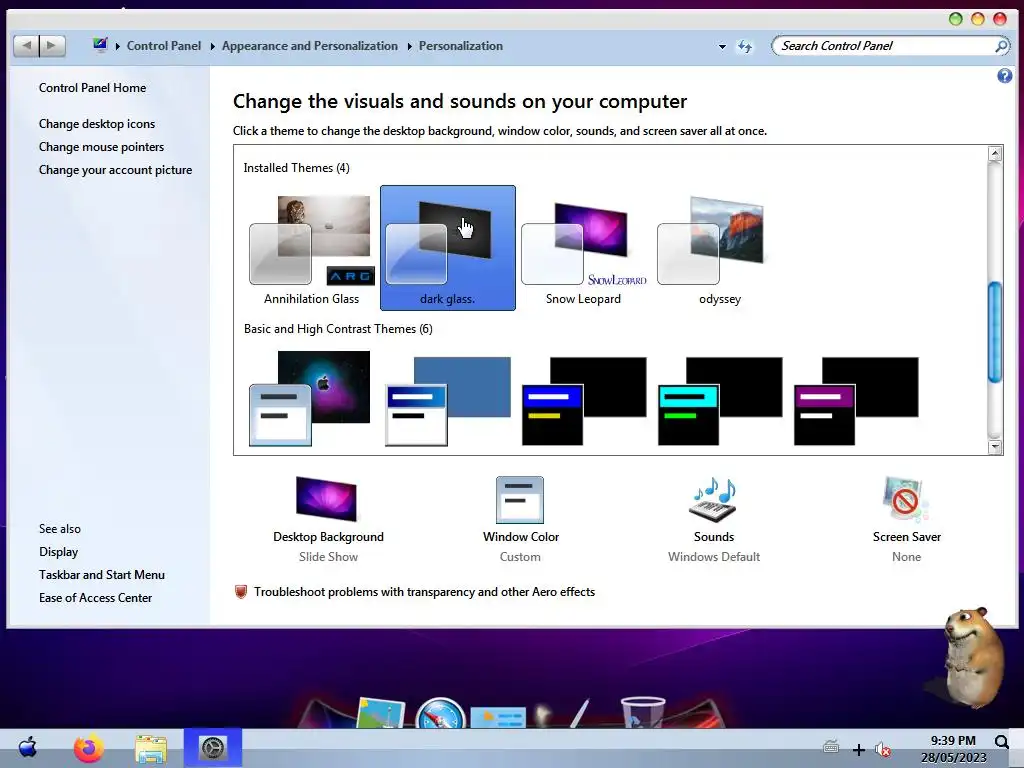The width and height of the screenshot is (1024, 768).
Task: Expand arrow after Appearance and Personalization breadcrumb
Action: (409, 46)
